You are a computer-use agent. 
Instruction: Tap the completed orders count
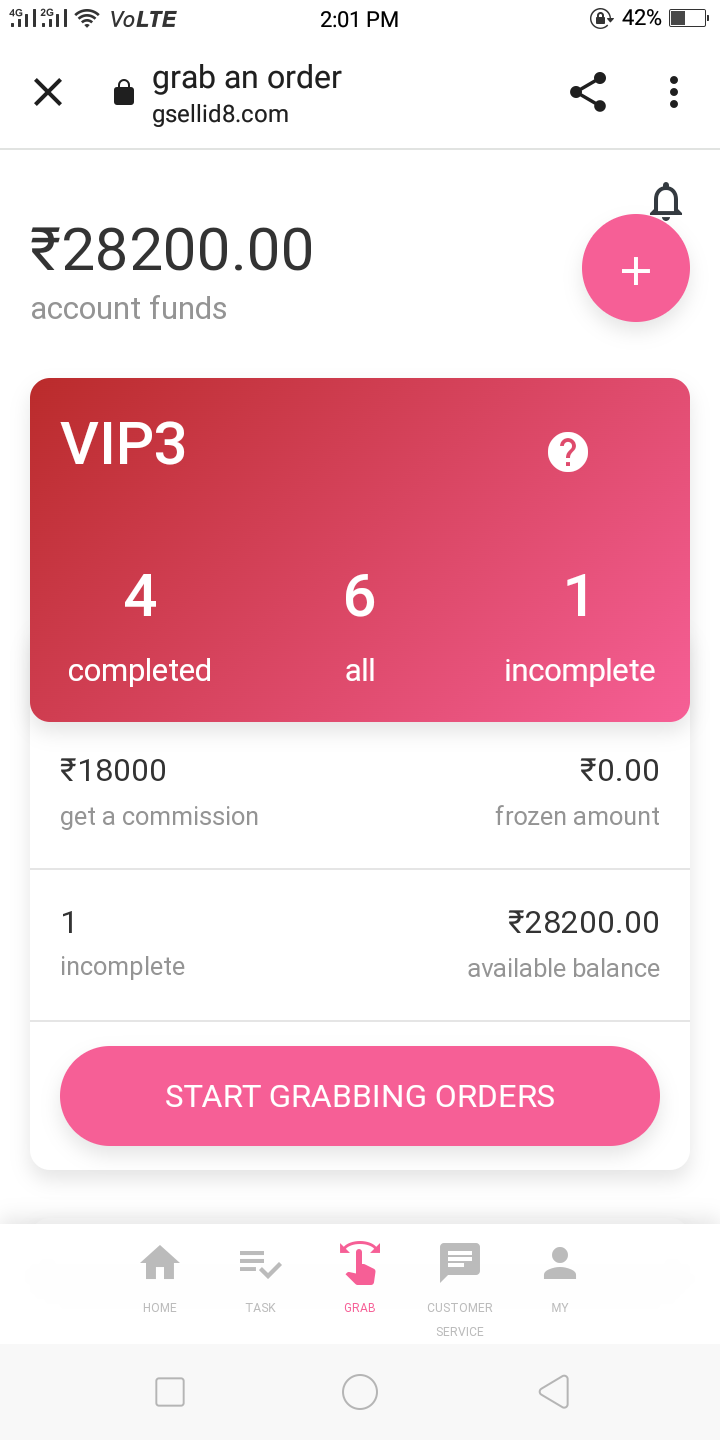[140, 597]
